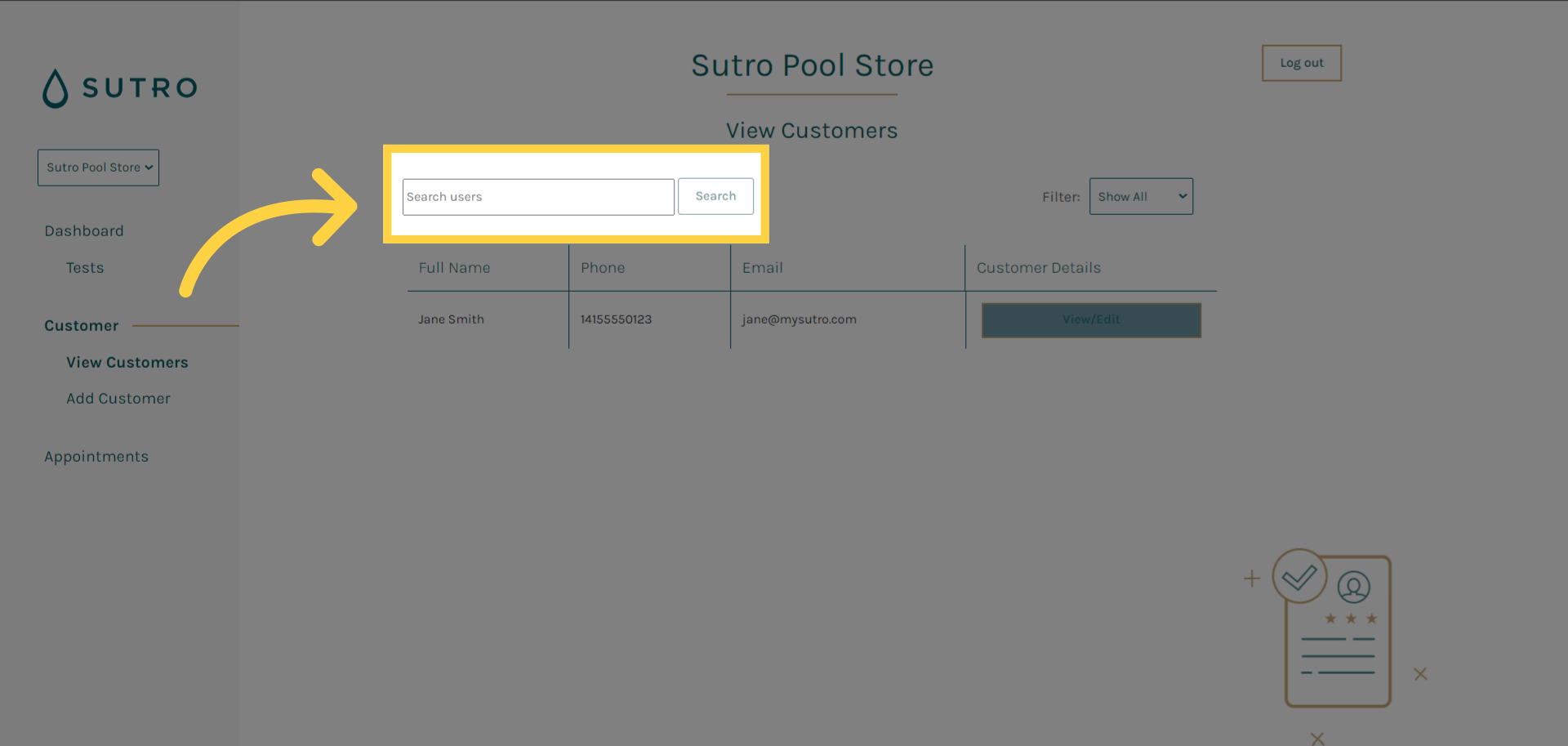Click the X icon beside the document graphic
Viewport: 1568px width, 746px height.
tap(1420, 674)
